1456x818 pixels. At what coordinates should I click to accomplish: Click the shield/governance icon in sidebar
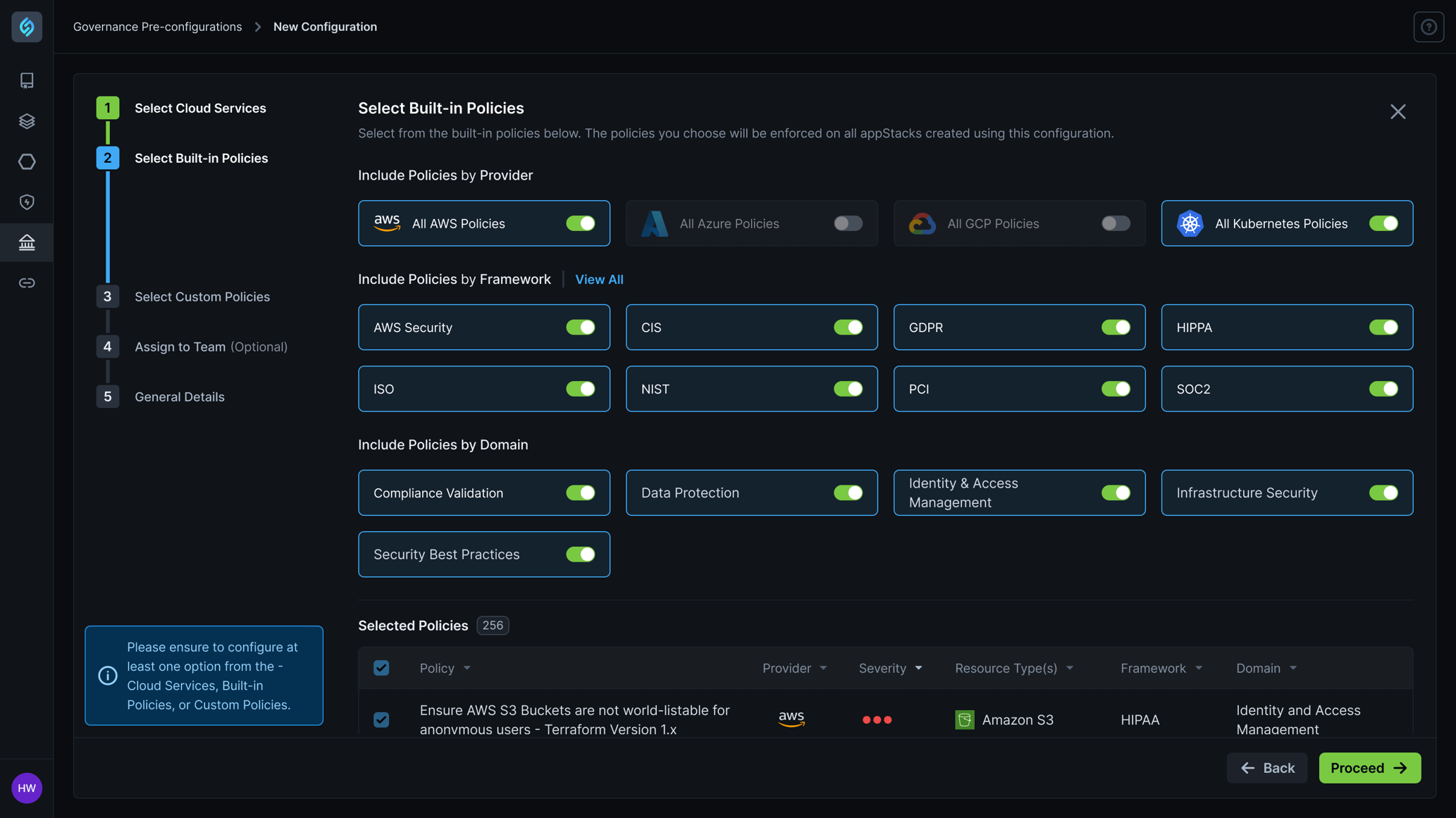27,202
